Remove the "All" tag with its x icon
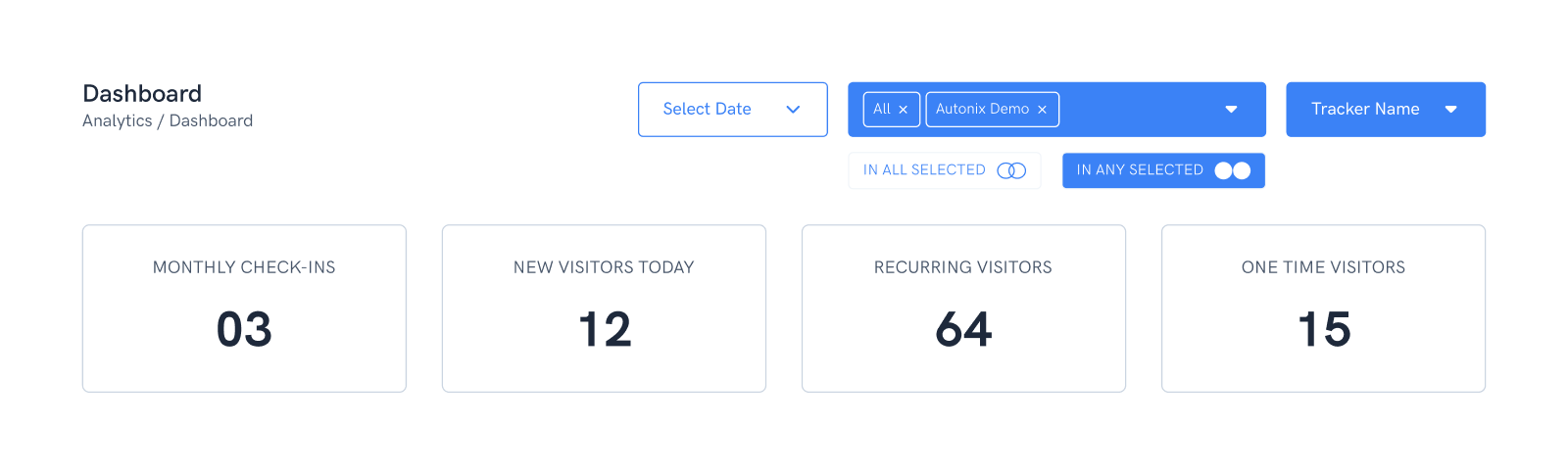Image resolution: width=1568 pixels, height=474 pixels. [904, 110]
